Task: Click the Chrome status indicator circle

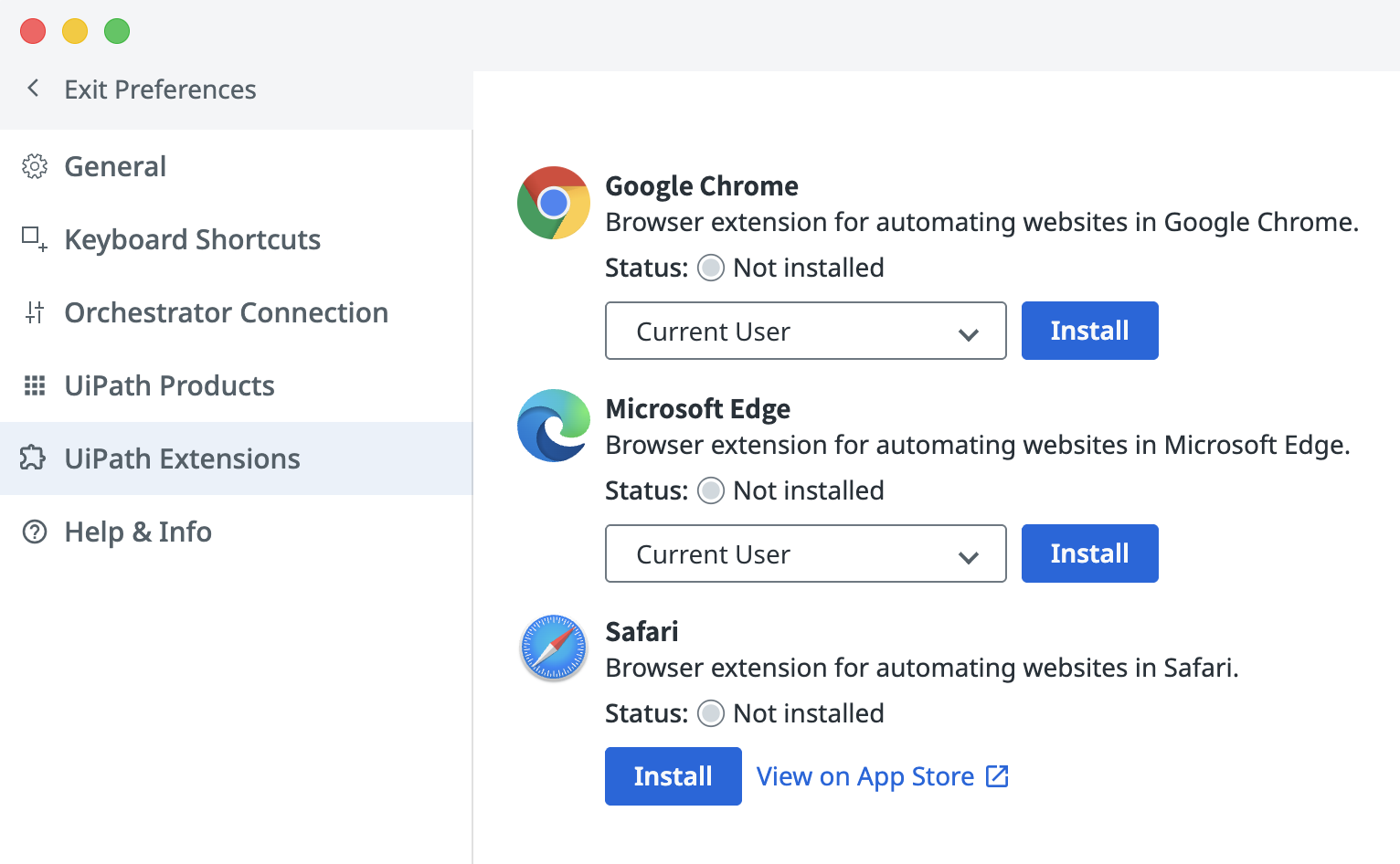Action: point(711,268)
